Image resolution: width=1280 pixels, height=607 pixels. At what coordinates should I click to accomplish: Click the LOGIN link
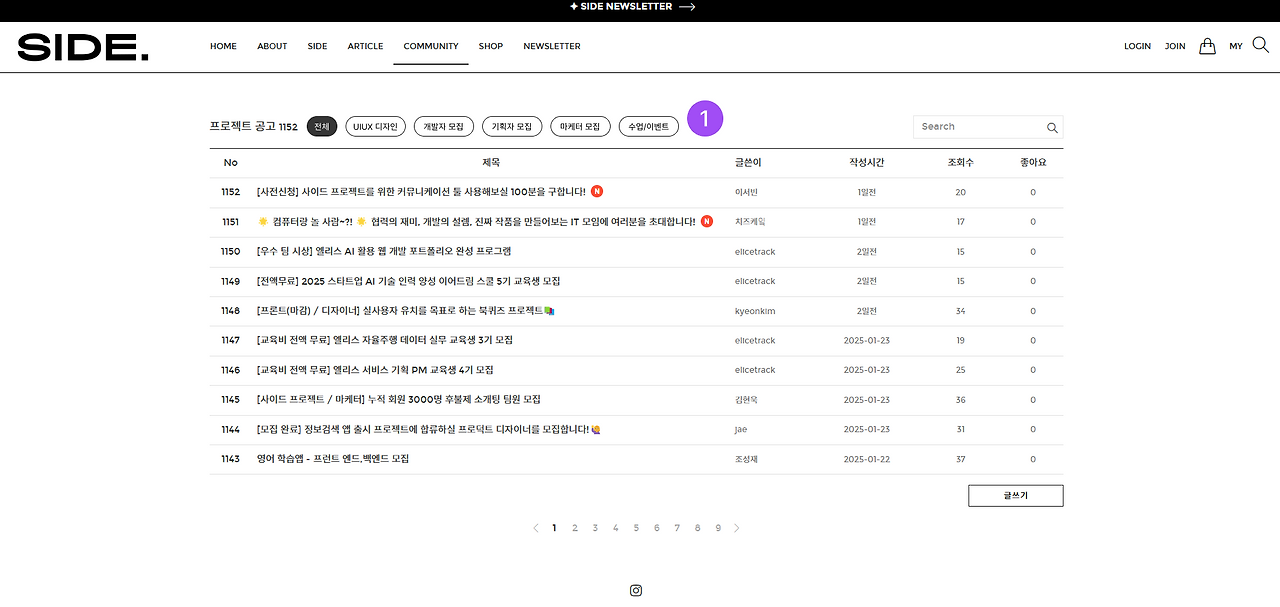point(1137,46)
